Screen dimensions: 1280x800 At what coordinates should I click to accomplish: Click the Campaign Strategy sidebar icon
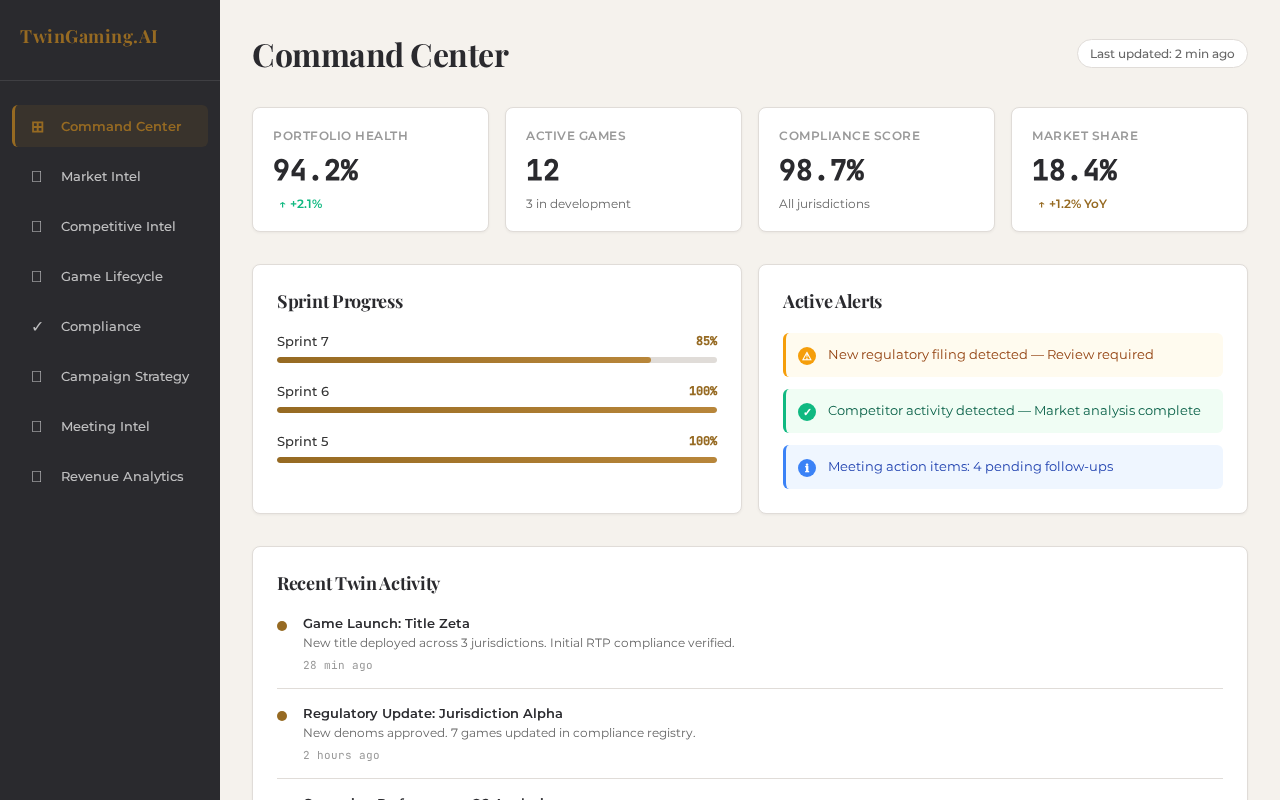pos(38,376)
